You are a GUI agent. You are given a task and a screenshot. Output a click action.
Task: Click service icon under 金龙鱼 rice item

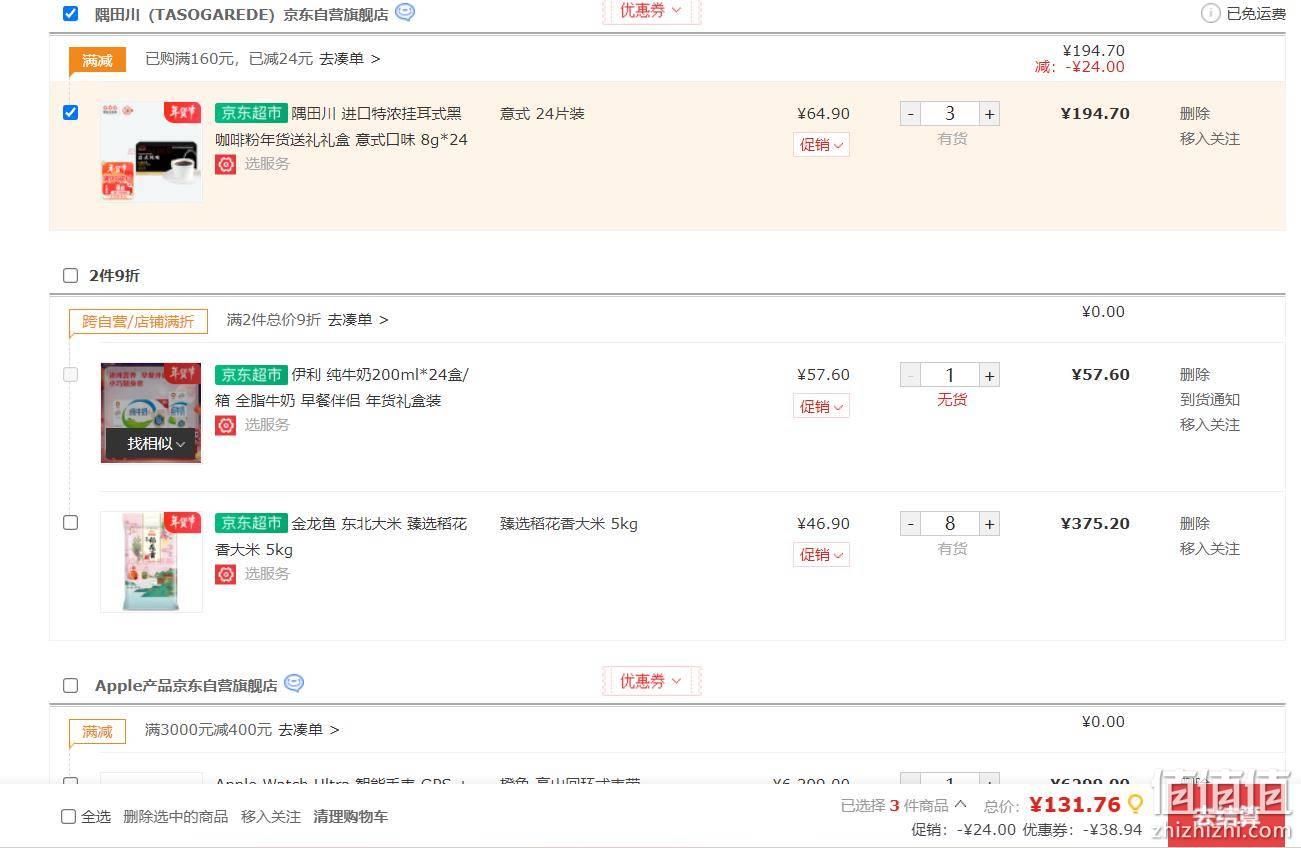(x=226, y=574)
